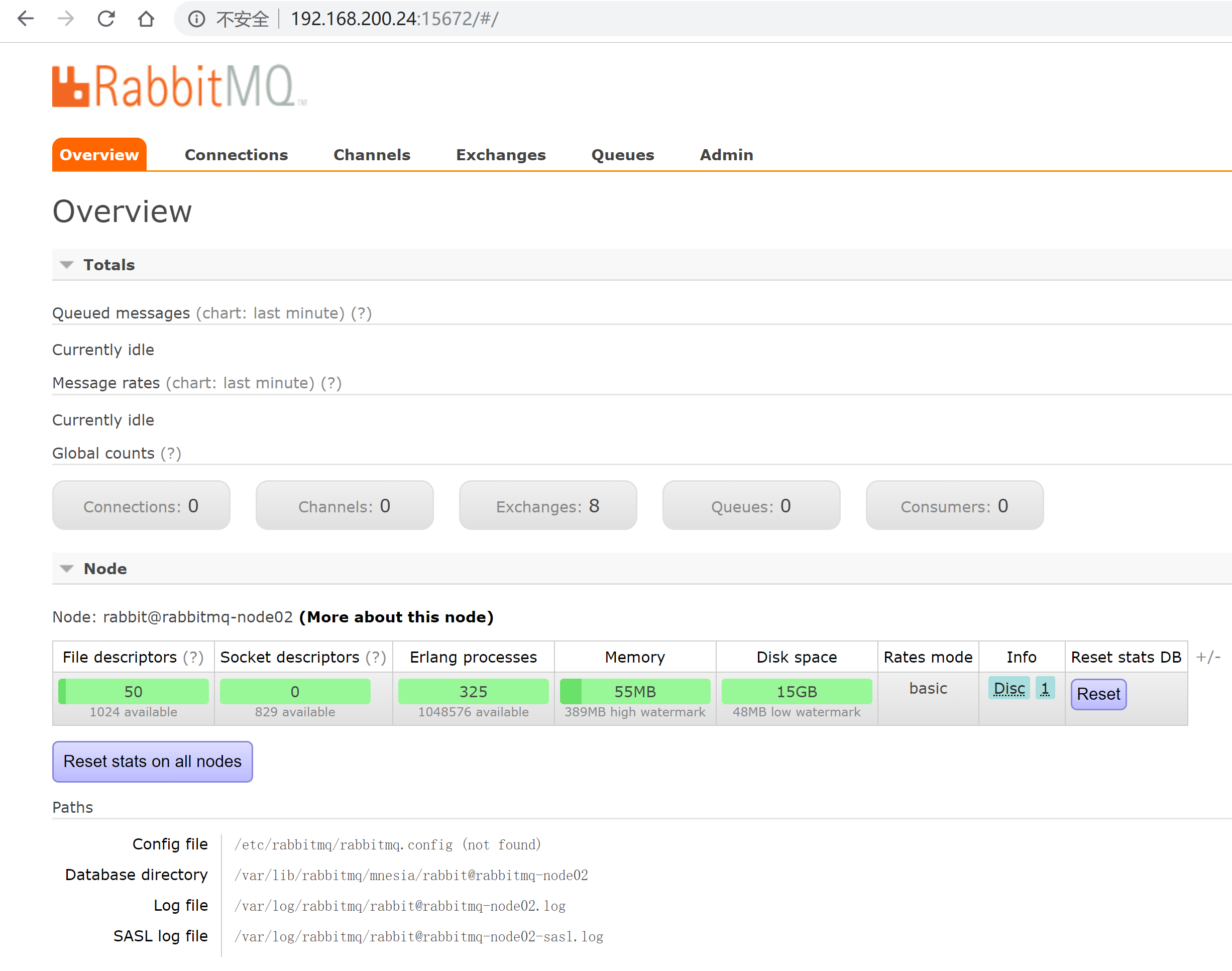Screen dimensions: 1232x971
Task: Open File descriptors help question mark
Action: [193, 657]
